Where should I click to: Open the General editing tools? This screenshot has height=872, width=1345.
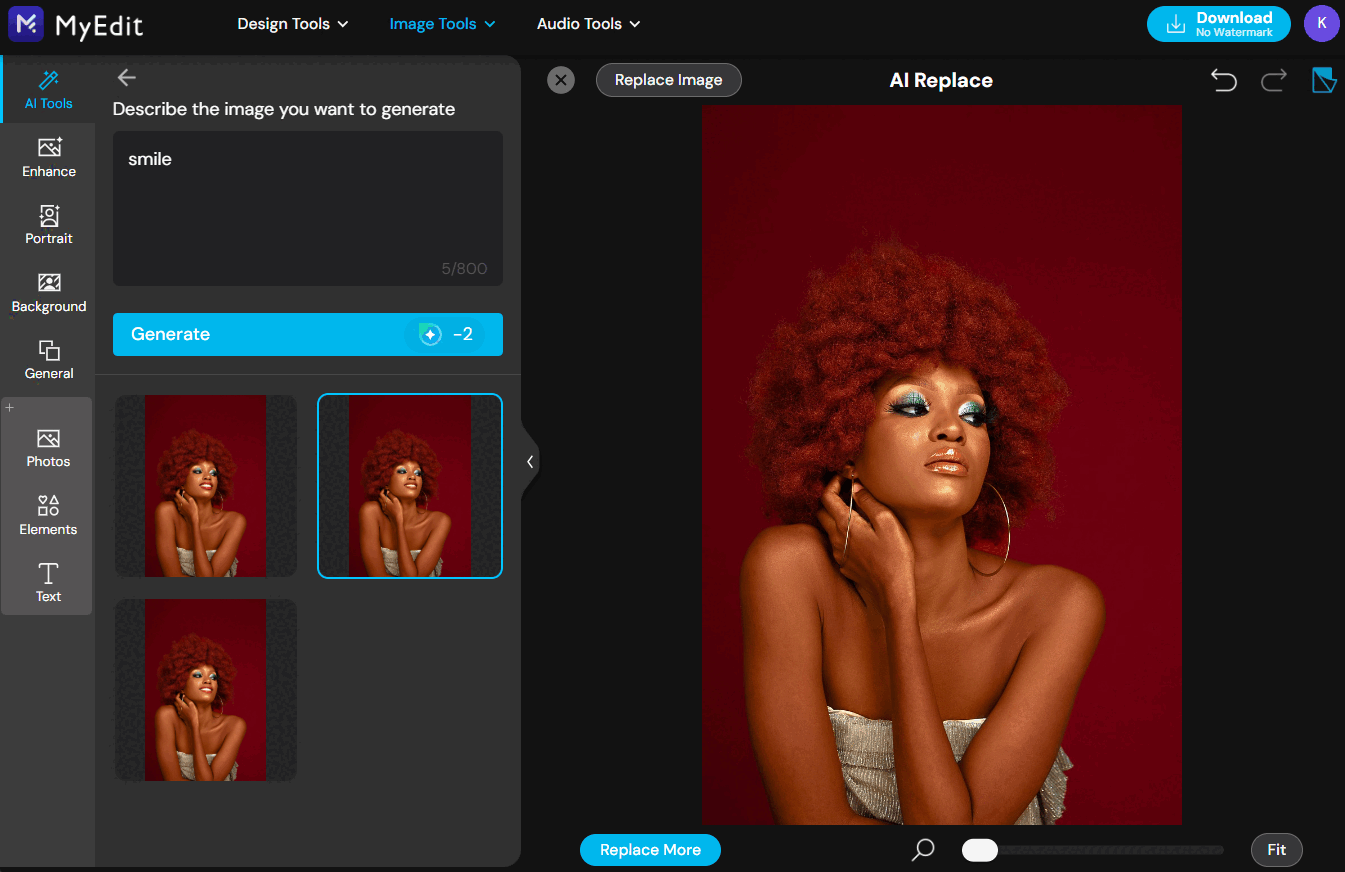coord(48,358)
